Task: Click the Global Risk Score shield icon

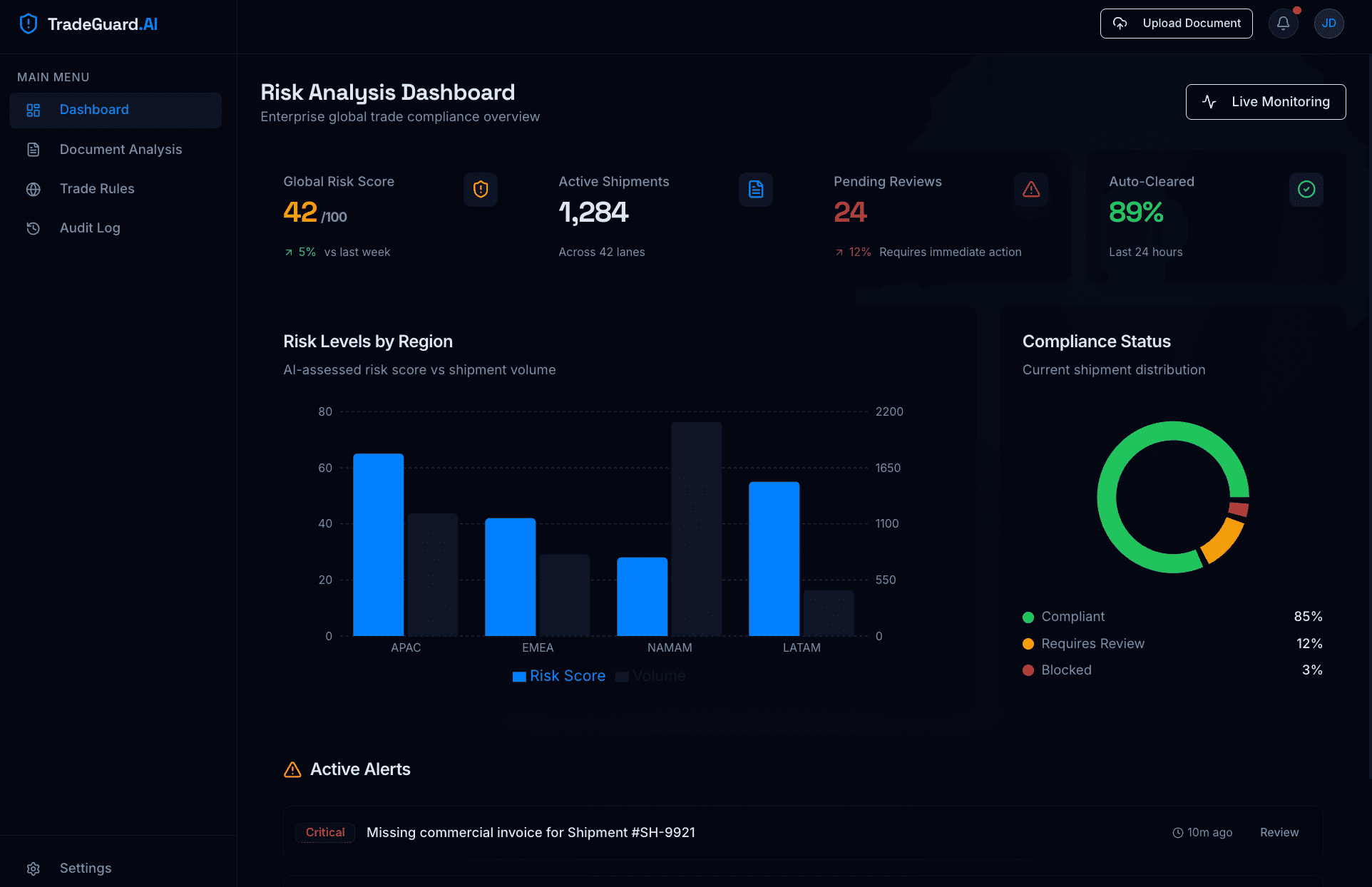Action: (481, 190)
